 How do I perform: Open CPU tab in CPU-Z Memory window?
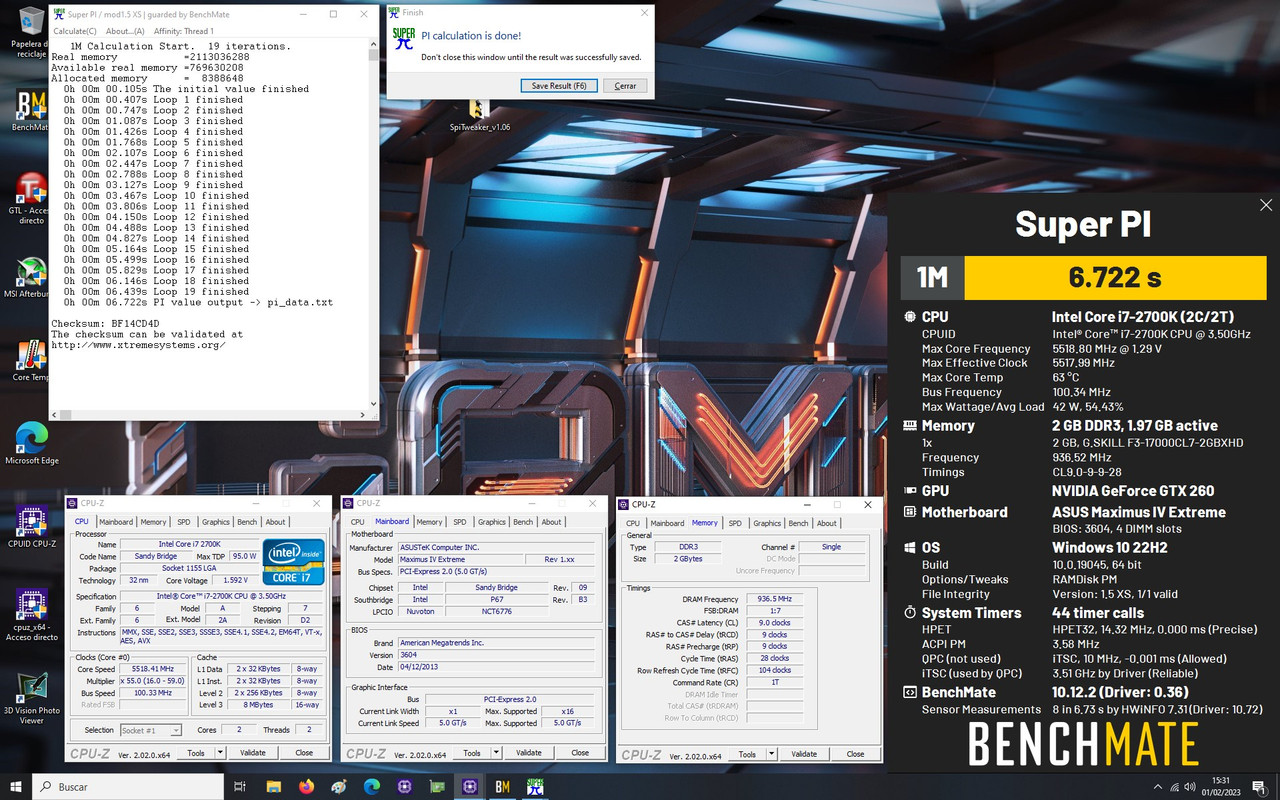(633, 523)
